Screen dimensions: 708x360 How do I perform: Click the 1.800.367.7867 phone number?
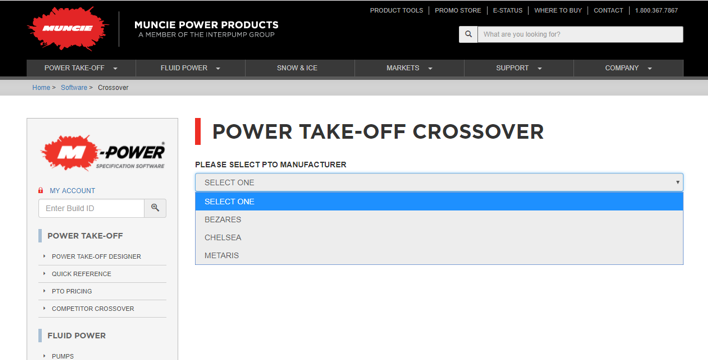point(657,10)
